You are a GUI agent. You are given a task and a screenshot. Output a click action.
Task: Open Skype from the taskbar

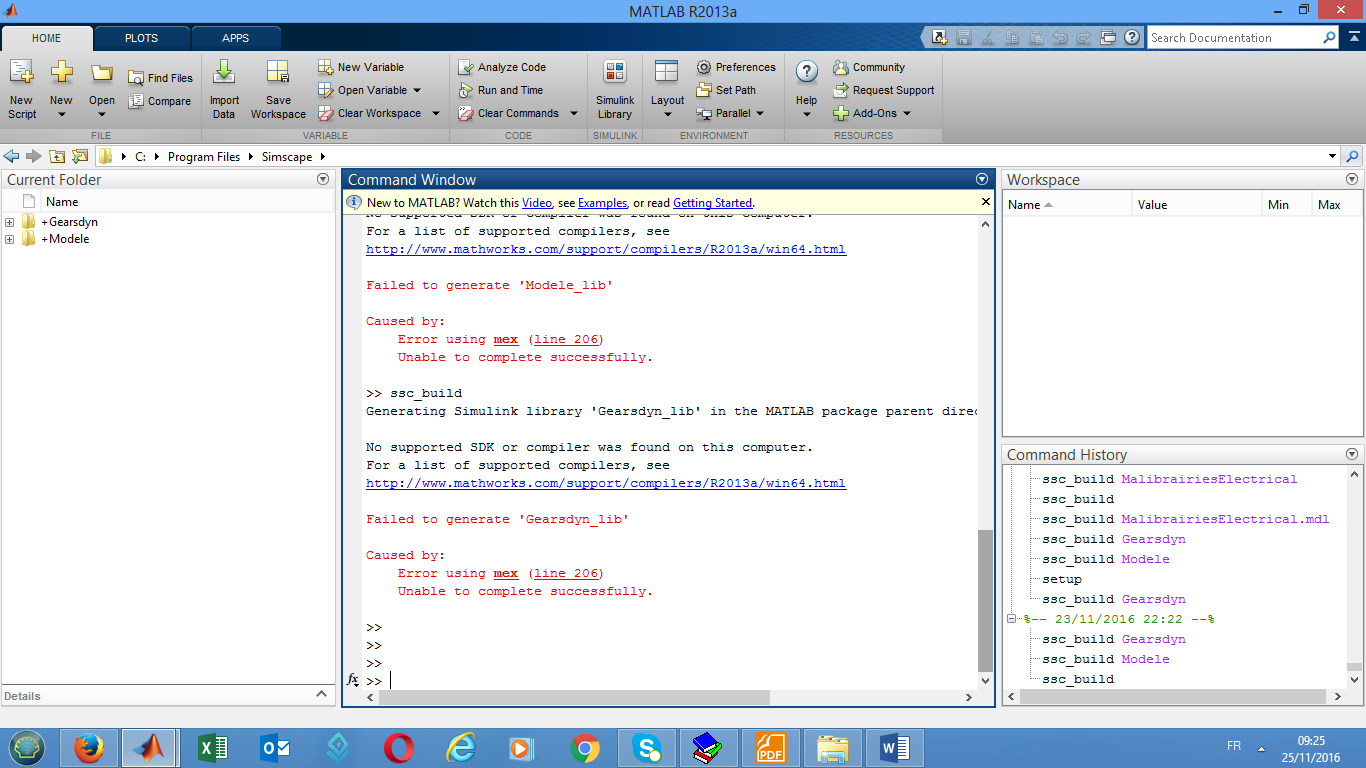[646, 748]
